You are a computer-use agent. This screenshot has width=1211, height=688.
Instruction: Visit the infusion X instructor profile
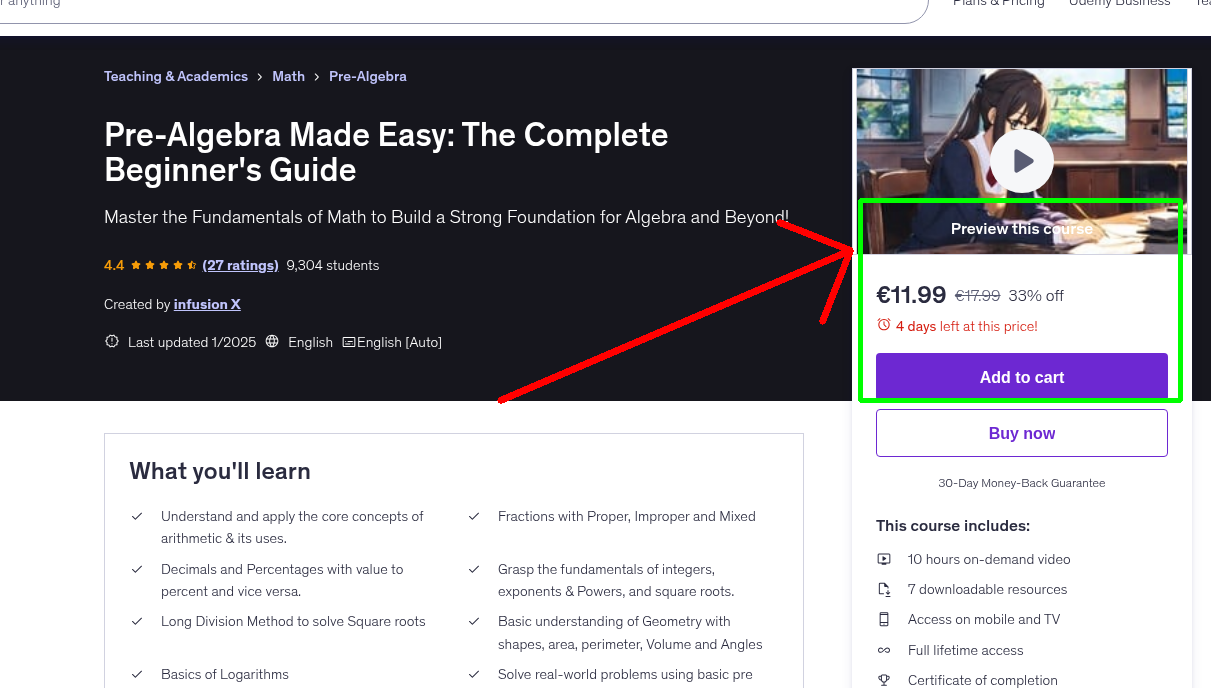207,304
